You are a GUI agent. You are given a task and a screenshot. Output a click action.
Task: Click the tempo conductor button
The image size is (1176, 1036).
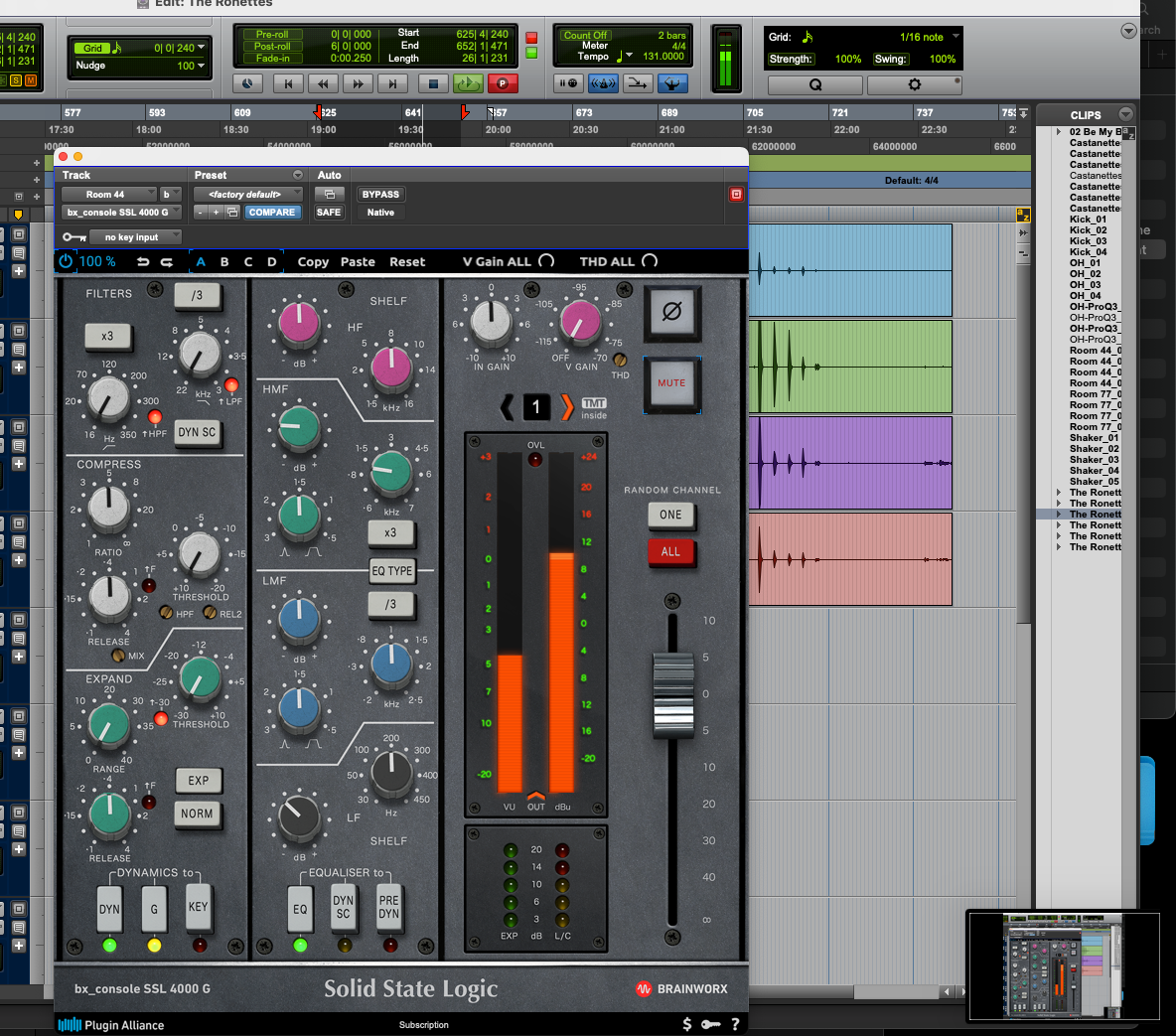click(672, 83)
